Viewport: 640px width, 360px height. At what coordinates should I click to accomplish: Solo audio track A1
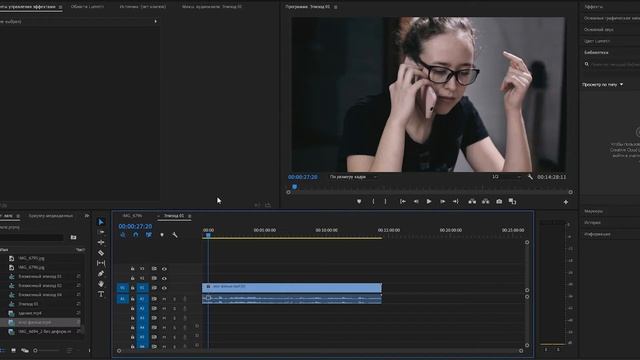point(175,299)
